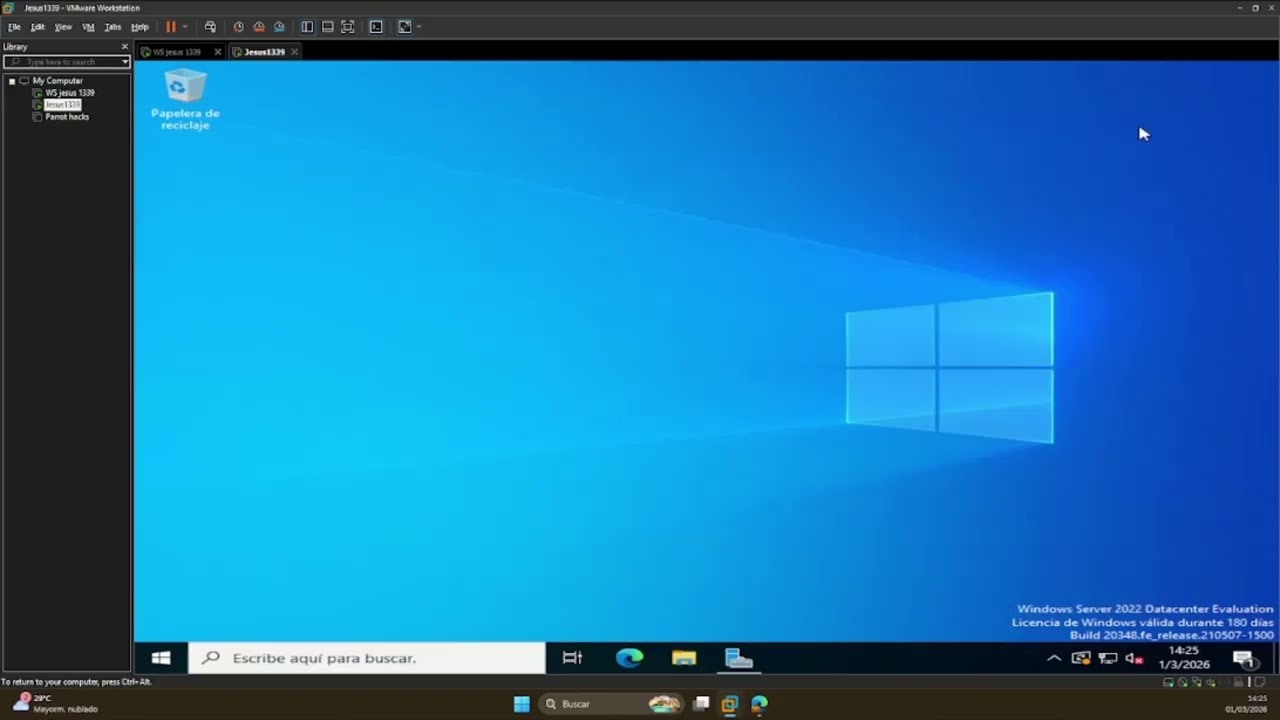Close the Library panel
The width and height of the screenshot is (1280, 720).
[x=125, y=47]
